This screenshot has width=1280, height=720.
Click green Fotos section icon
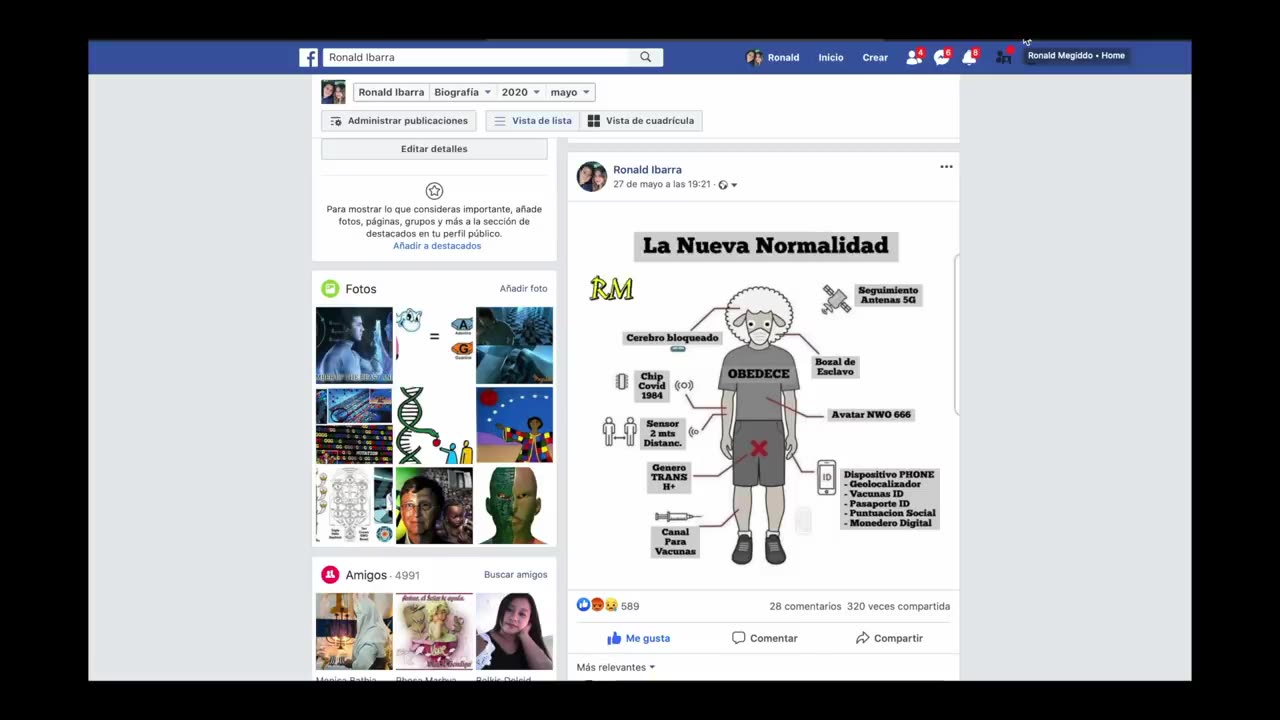tap(330, 289)
